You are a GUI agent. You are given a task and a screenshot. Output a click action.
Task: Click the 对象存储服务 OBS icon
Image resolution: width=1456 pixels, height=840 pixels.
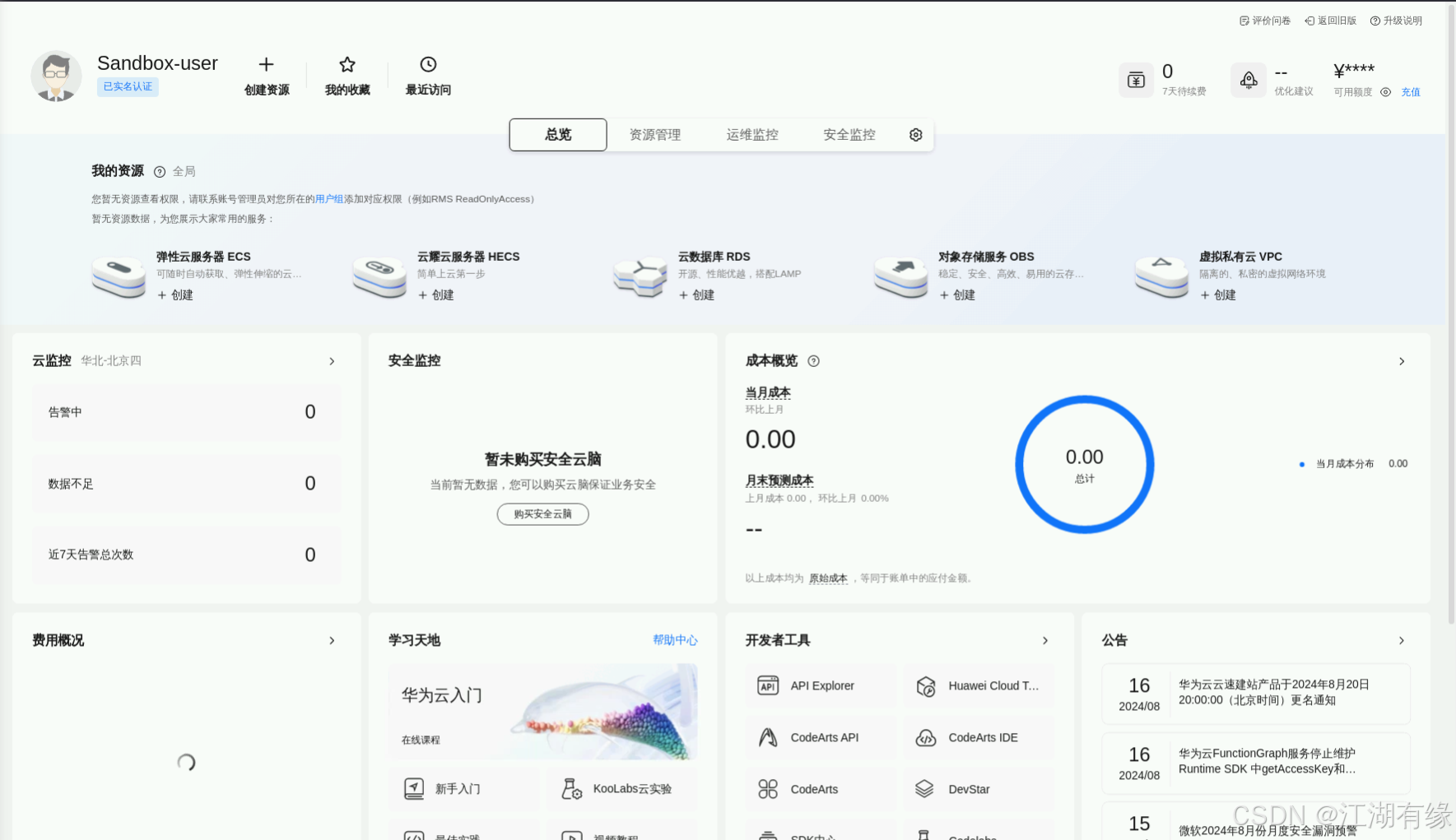pos(901,276)
